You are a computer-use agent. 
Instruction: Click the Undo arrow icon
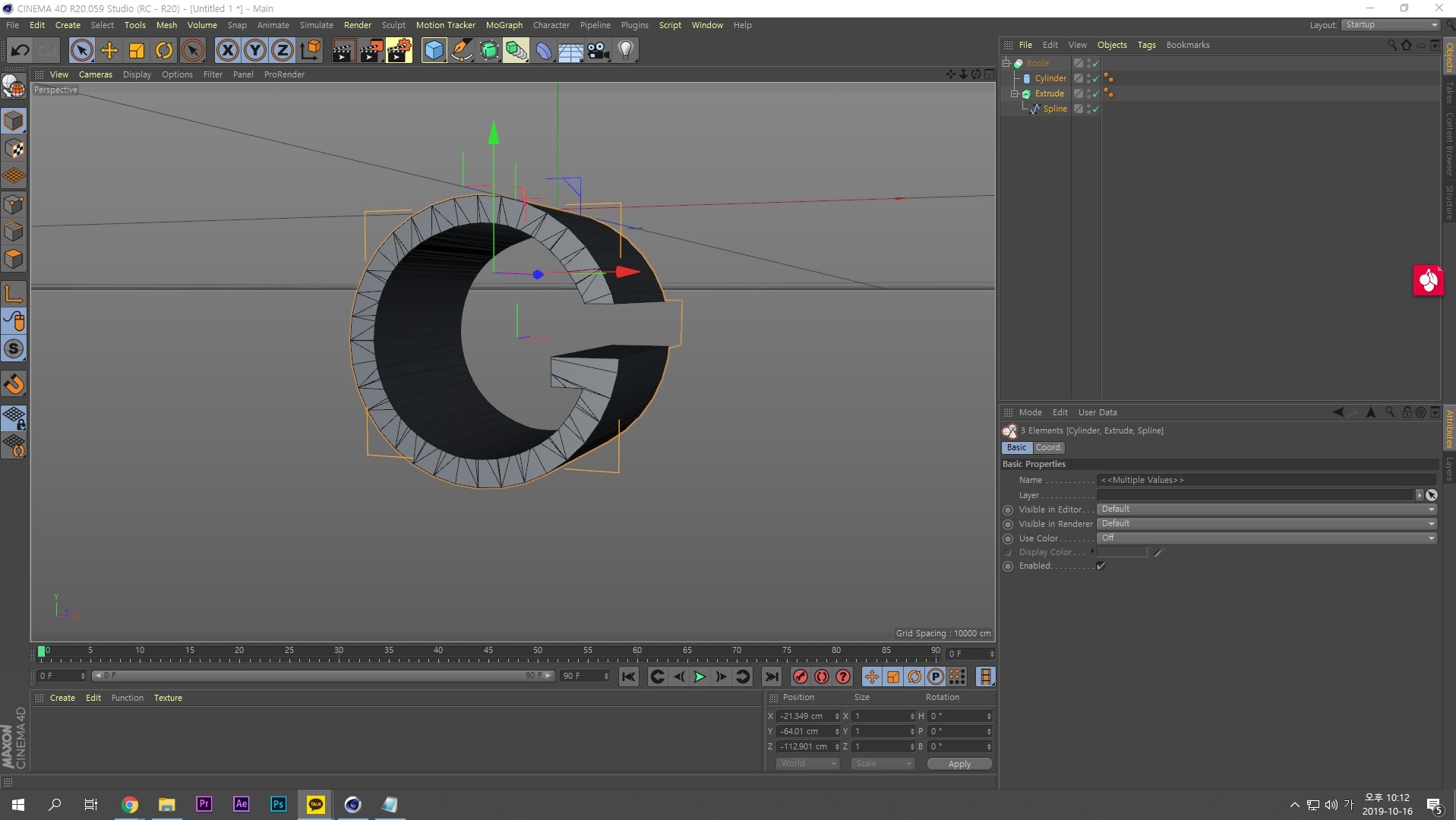click(x=20, y=51)
